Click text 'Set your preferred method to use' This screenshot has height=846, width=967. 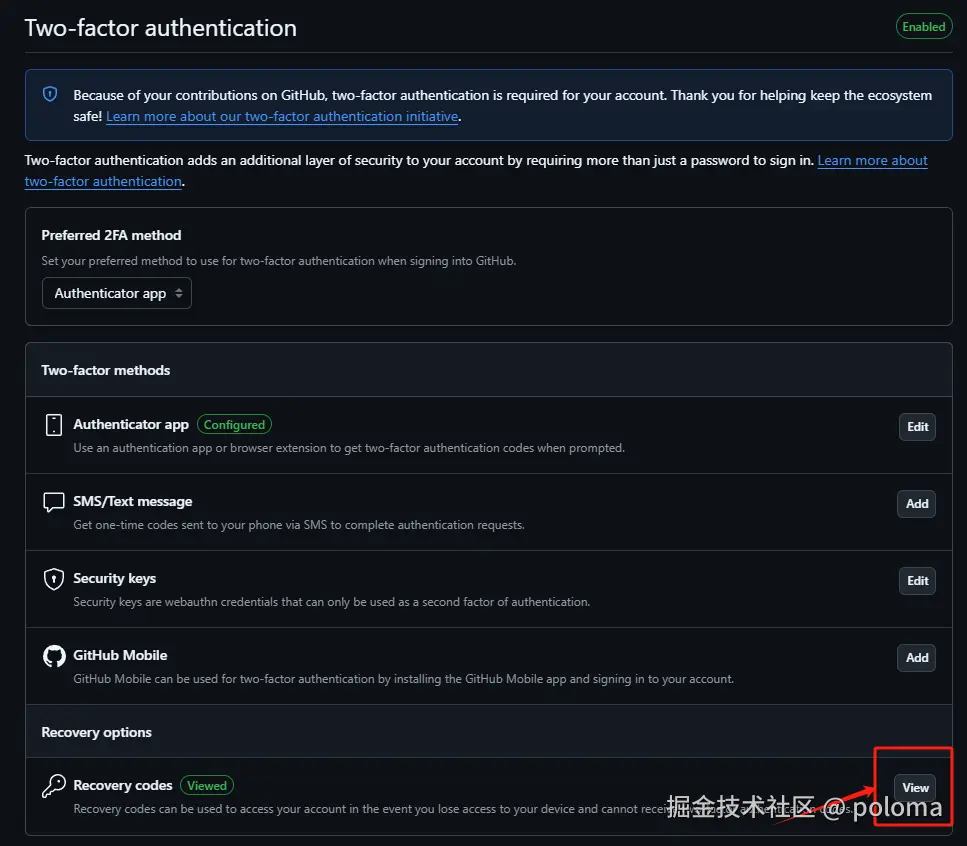[130, 261]
